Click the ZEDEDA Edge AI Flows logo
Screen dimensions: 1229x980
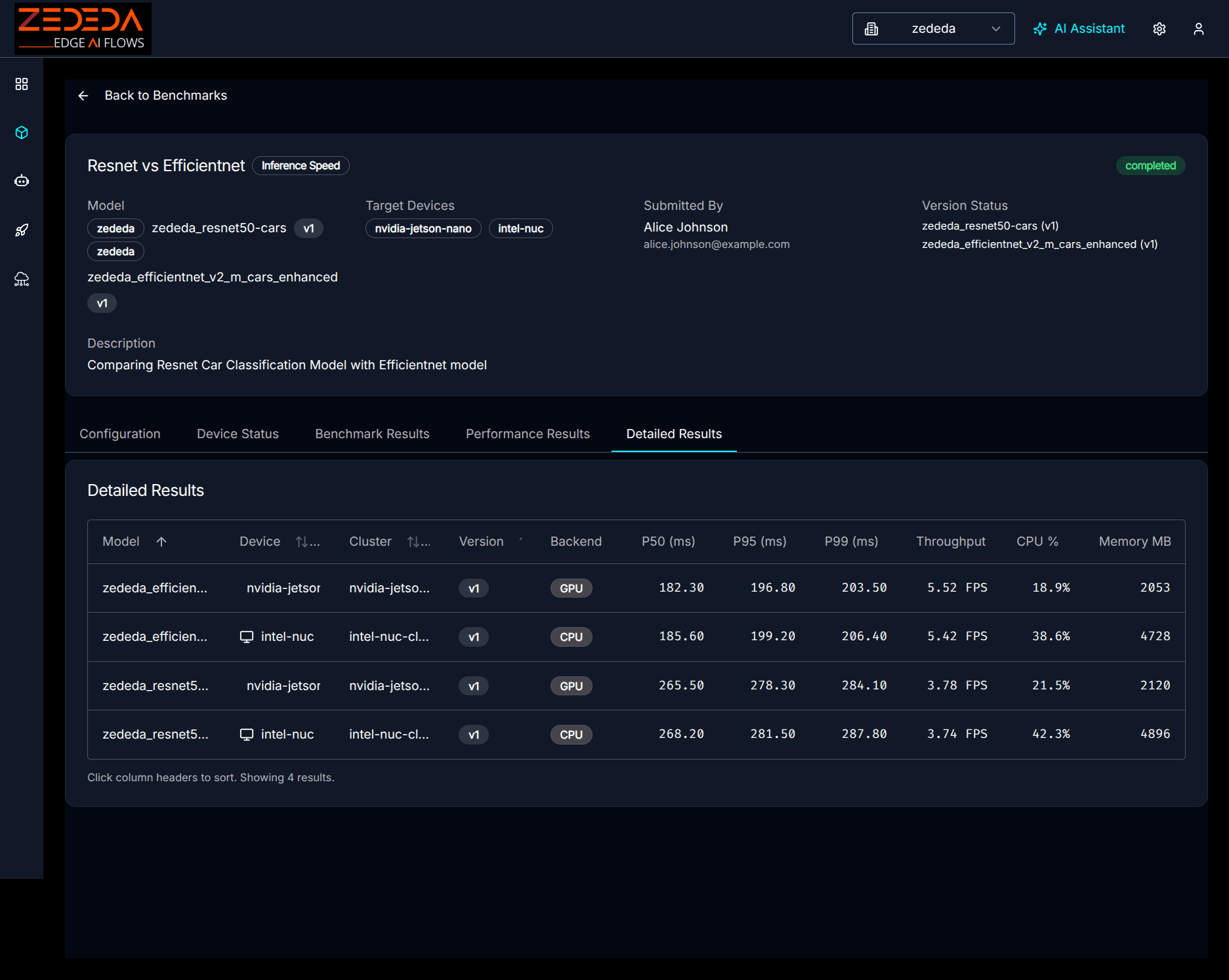point(83,29)
